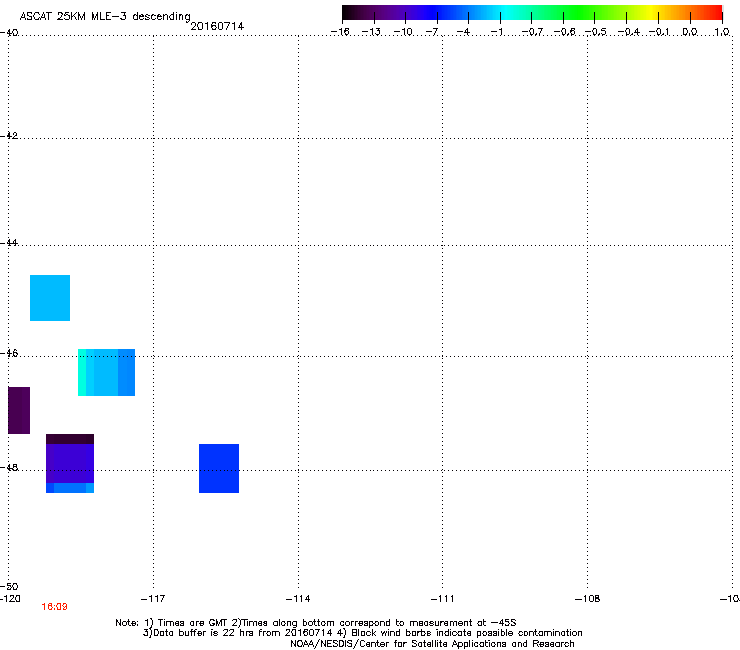Click the longitude label -117

click(153, 599)
